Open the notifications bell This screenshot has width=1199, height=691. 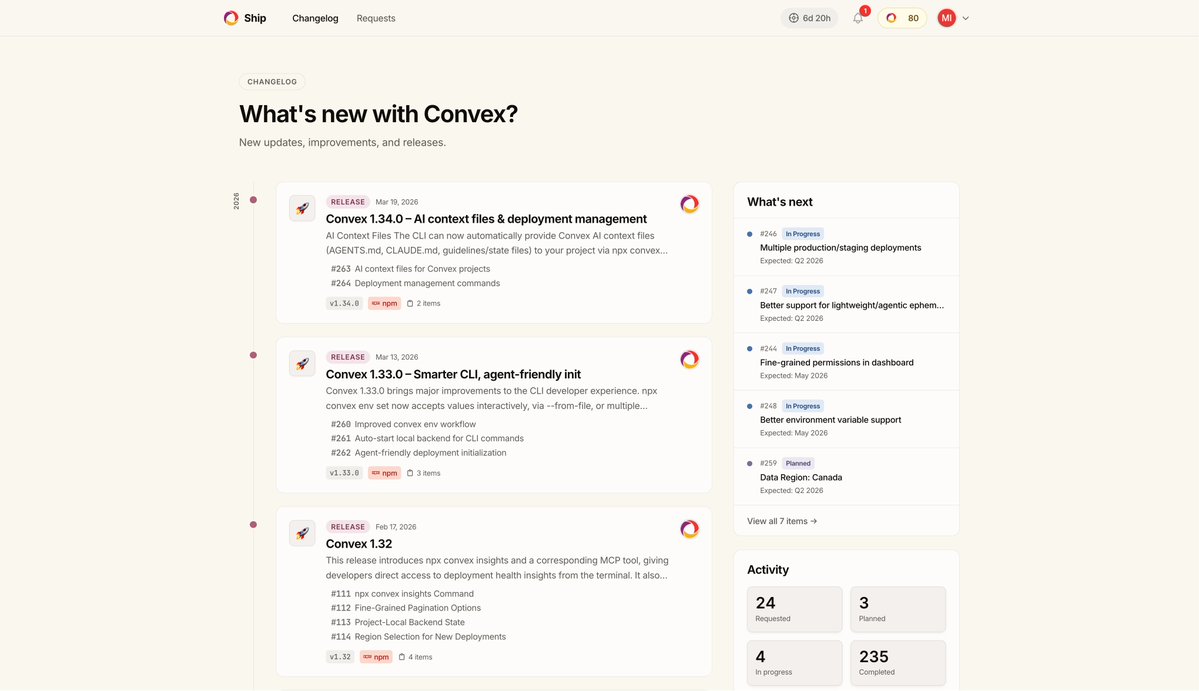[858, 18]
